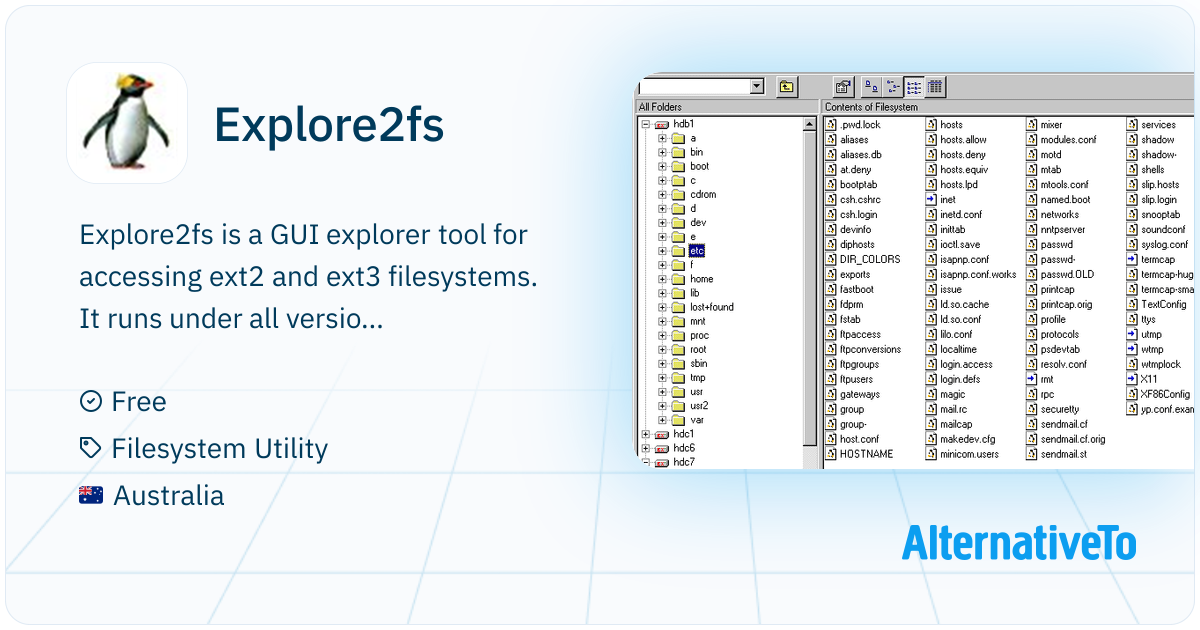Click the hdc1 drive icon
The height and width of the screenshot is (630, 1200).
(661, 434)
